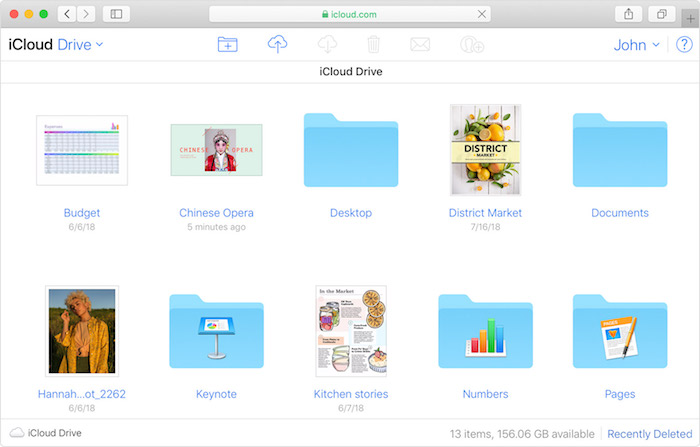Click the Kitchen stories file name

(x=351, y=394)
